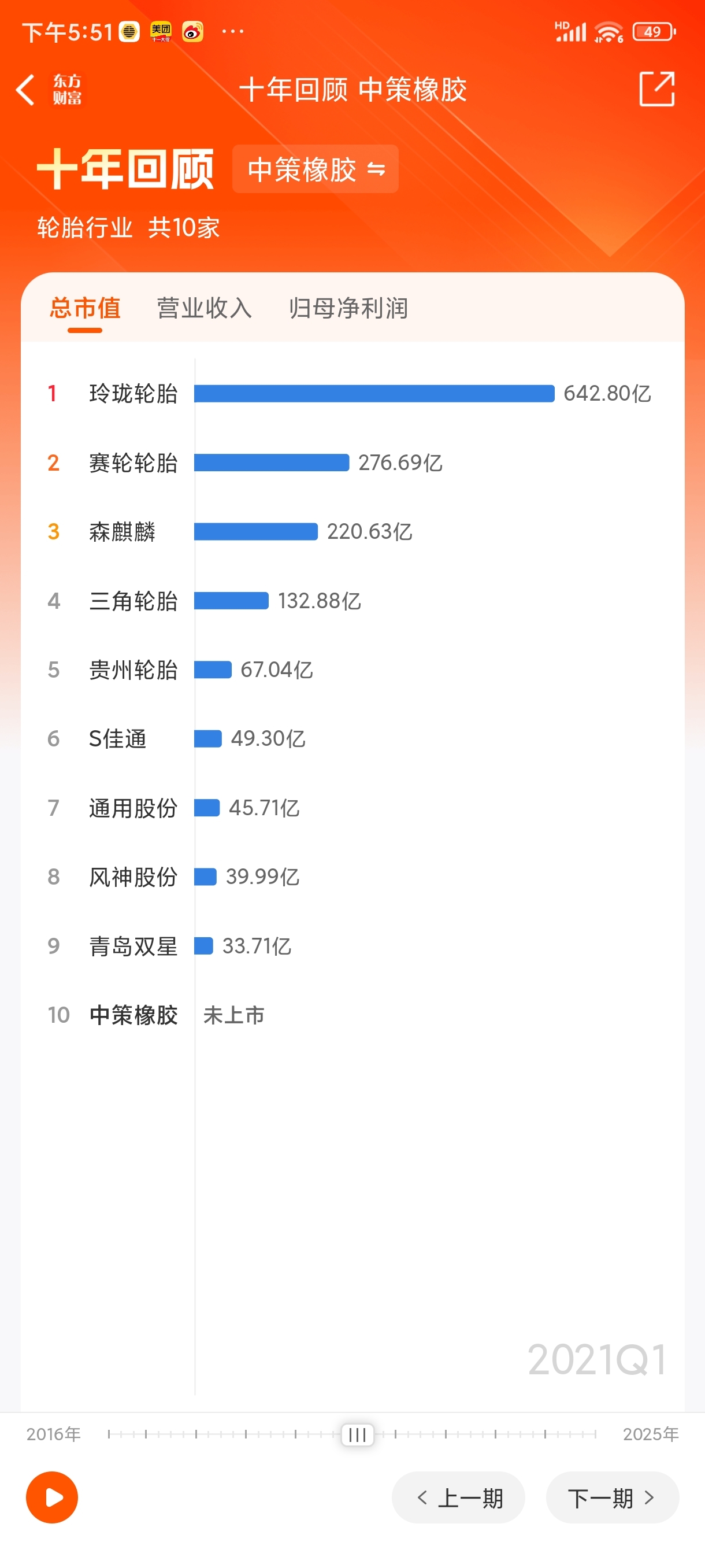Select the 赛轮轮胎 bar
The width and height of the screenshot is (705, 1568).
(271, 463)
